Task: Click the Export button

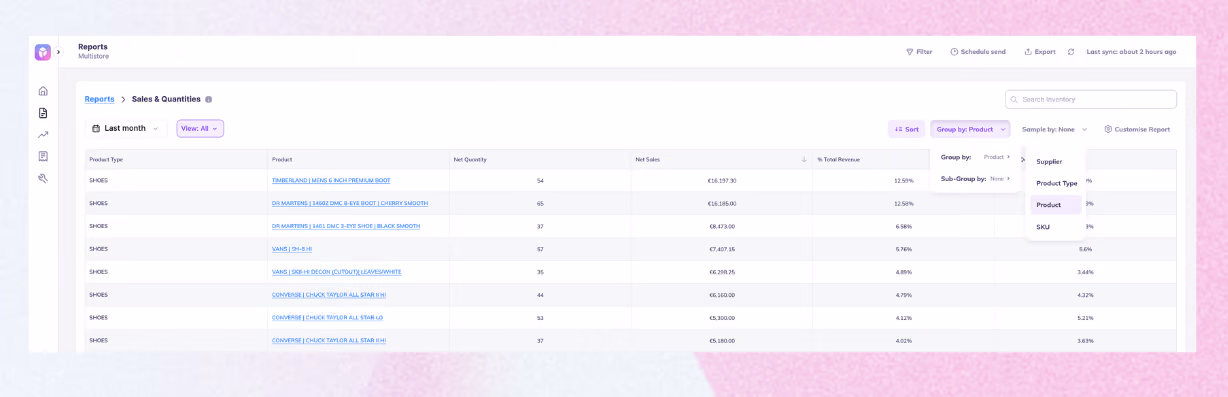Action: (x=1040, y=52)
